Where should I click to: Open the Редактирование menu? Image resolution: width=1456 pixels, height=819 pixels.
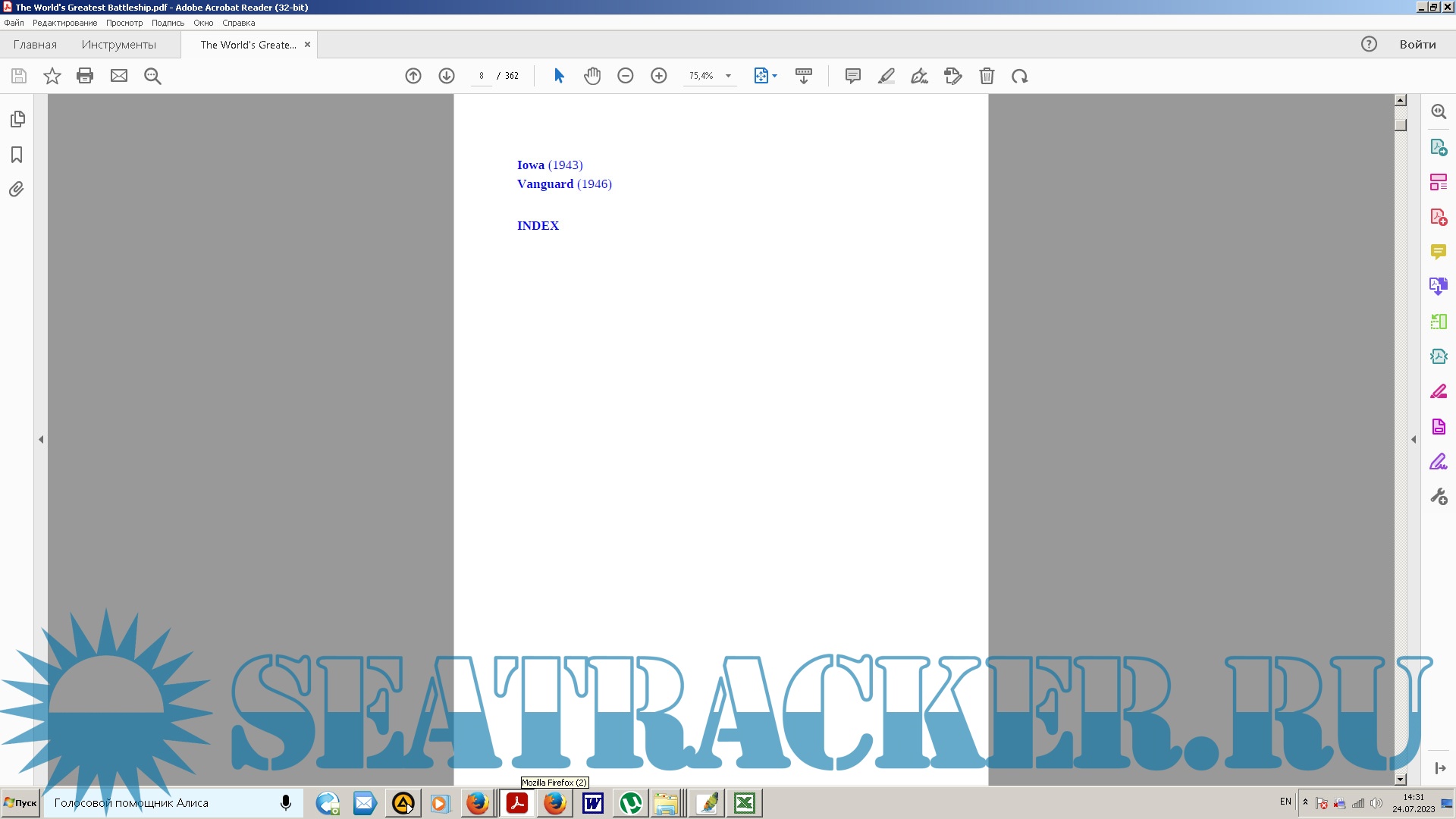pos(64,23)
